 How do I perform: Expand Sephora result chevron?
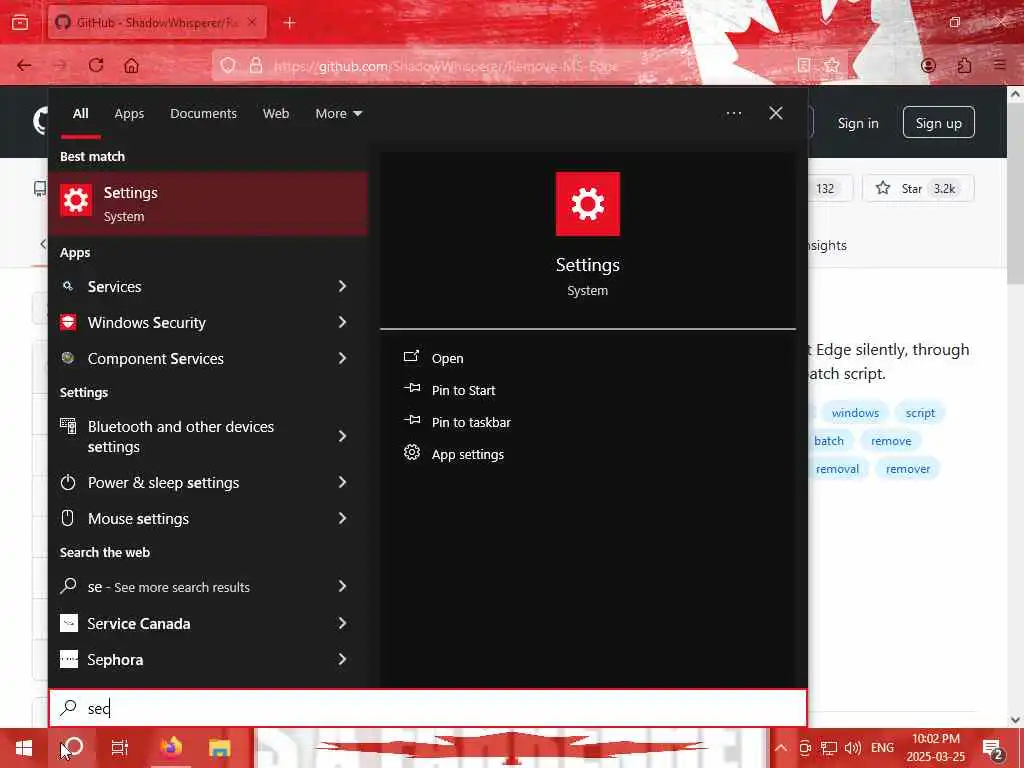pos(342,659)
